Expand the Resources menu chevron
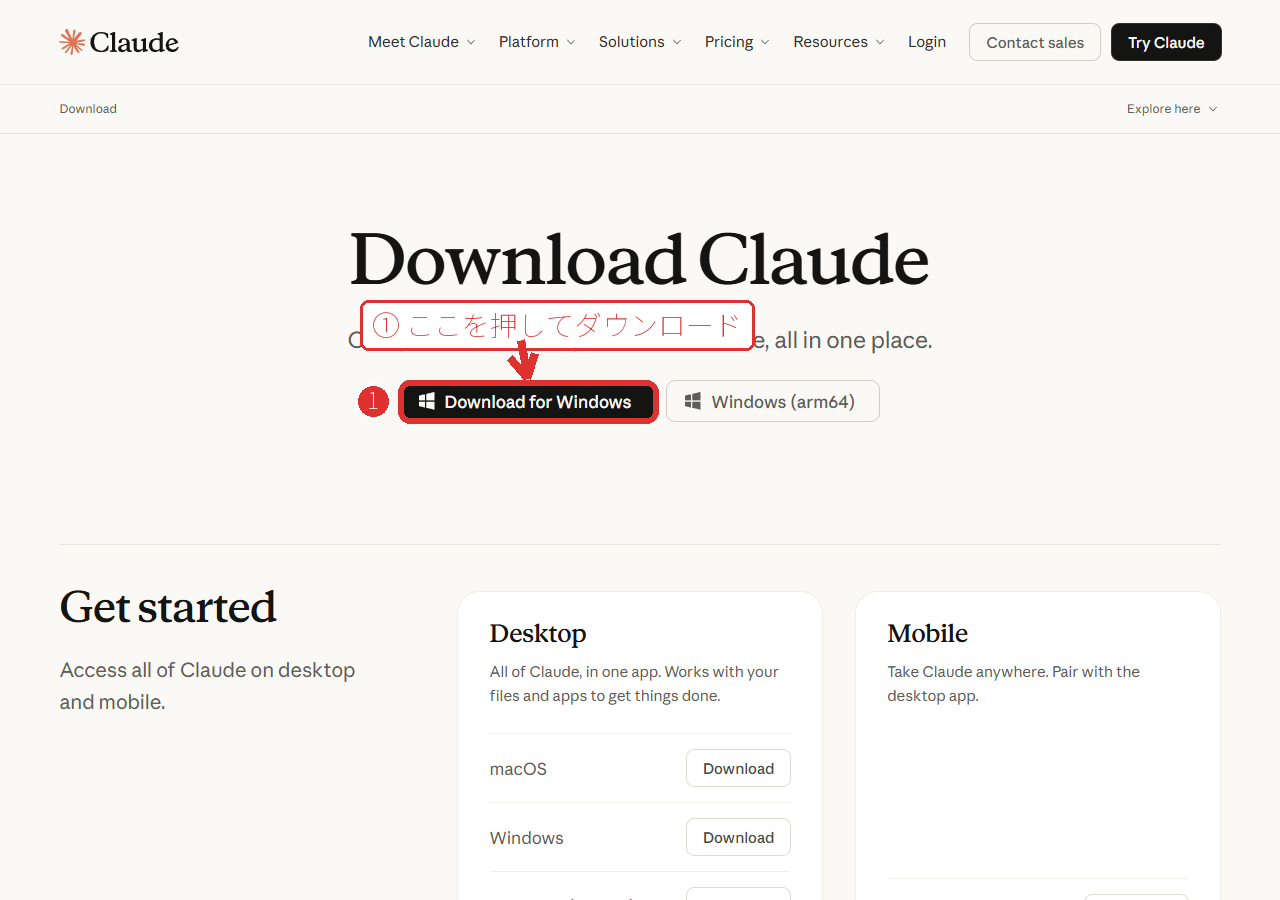The width and height of the screenshot is (1280, 900). [880, 42]
